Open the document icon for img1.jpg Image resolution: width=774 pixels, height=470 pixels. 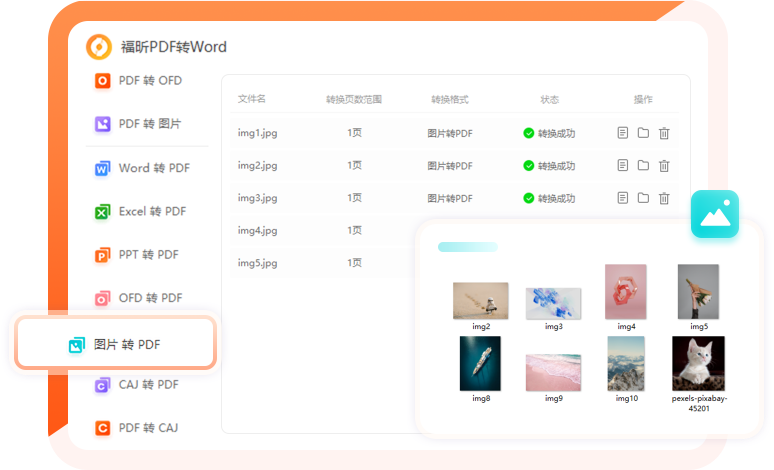[x=622, y=133]
